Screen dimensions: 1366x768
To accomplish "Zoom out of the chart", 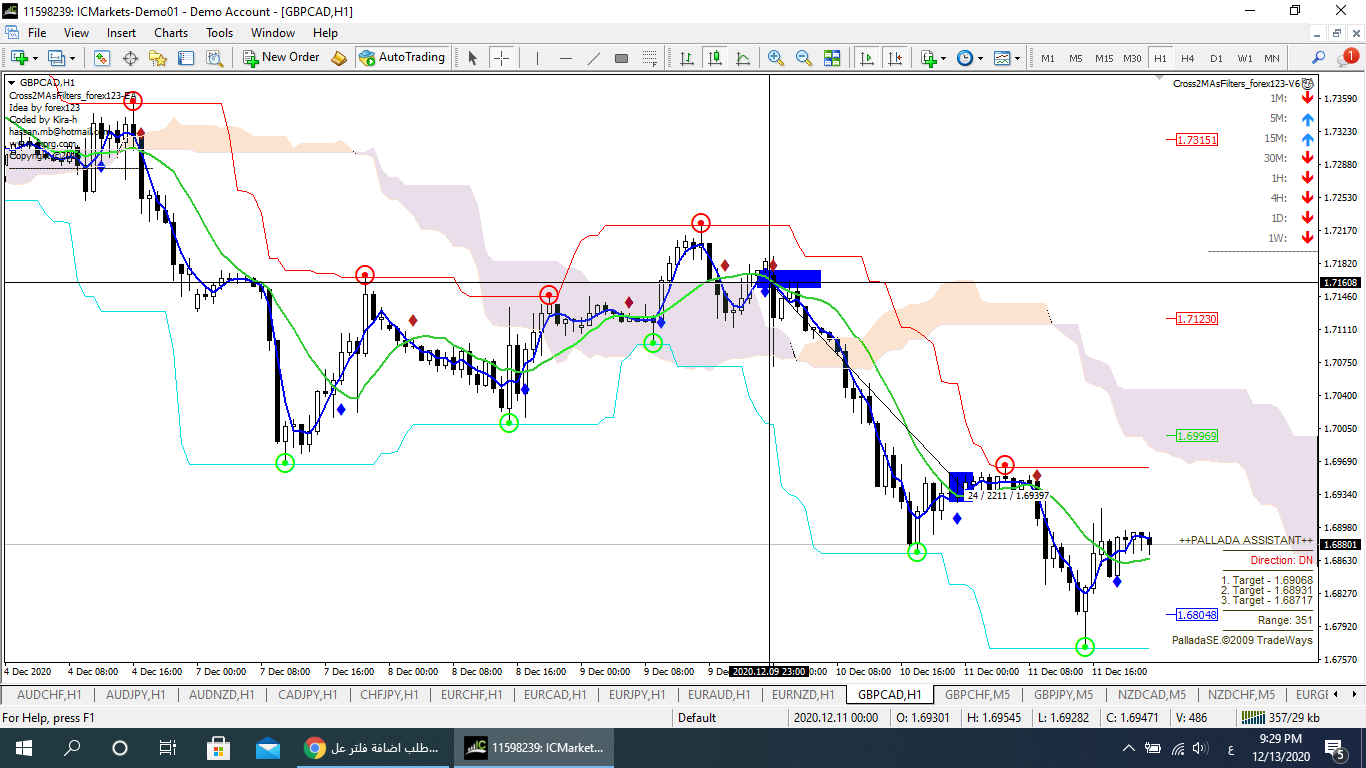I will coord(803,58).
